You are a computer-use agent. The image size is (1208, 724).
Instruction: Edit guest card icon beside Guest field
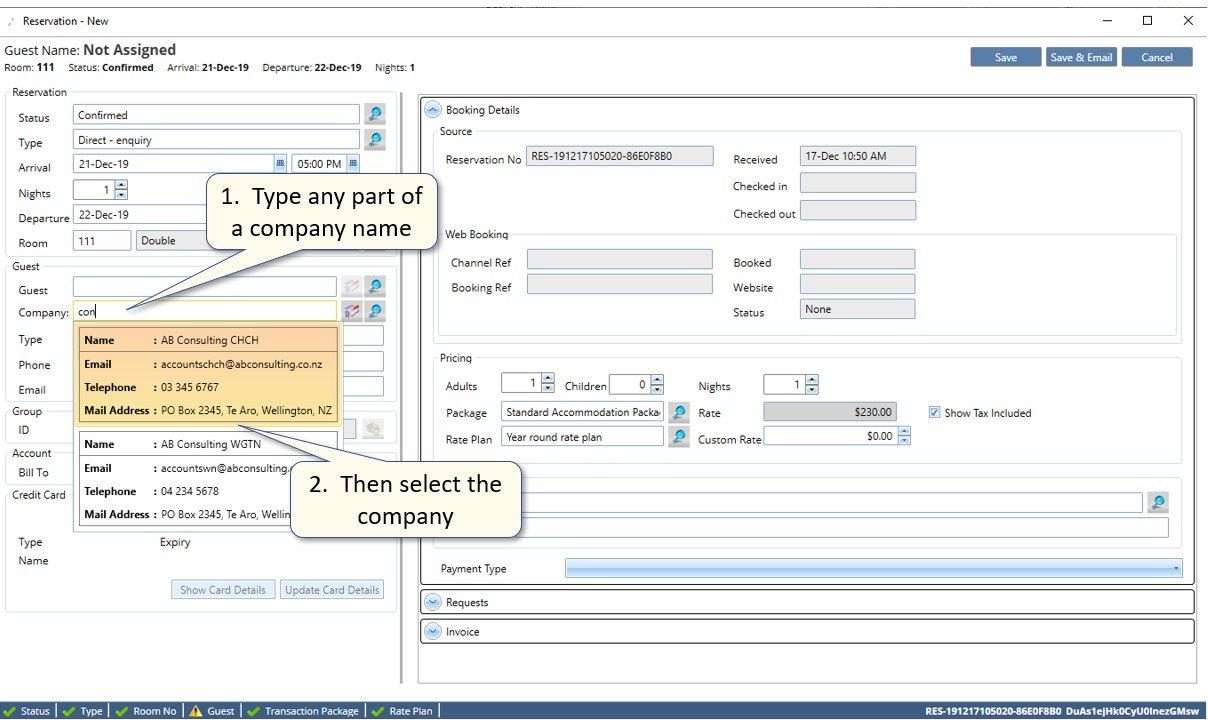(x=351, y=287)
